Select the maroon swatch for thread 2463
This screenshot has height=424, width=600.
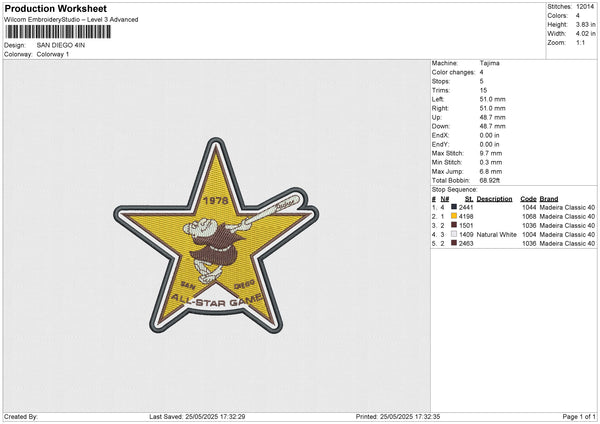(x=454, y=243)
